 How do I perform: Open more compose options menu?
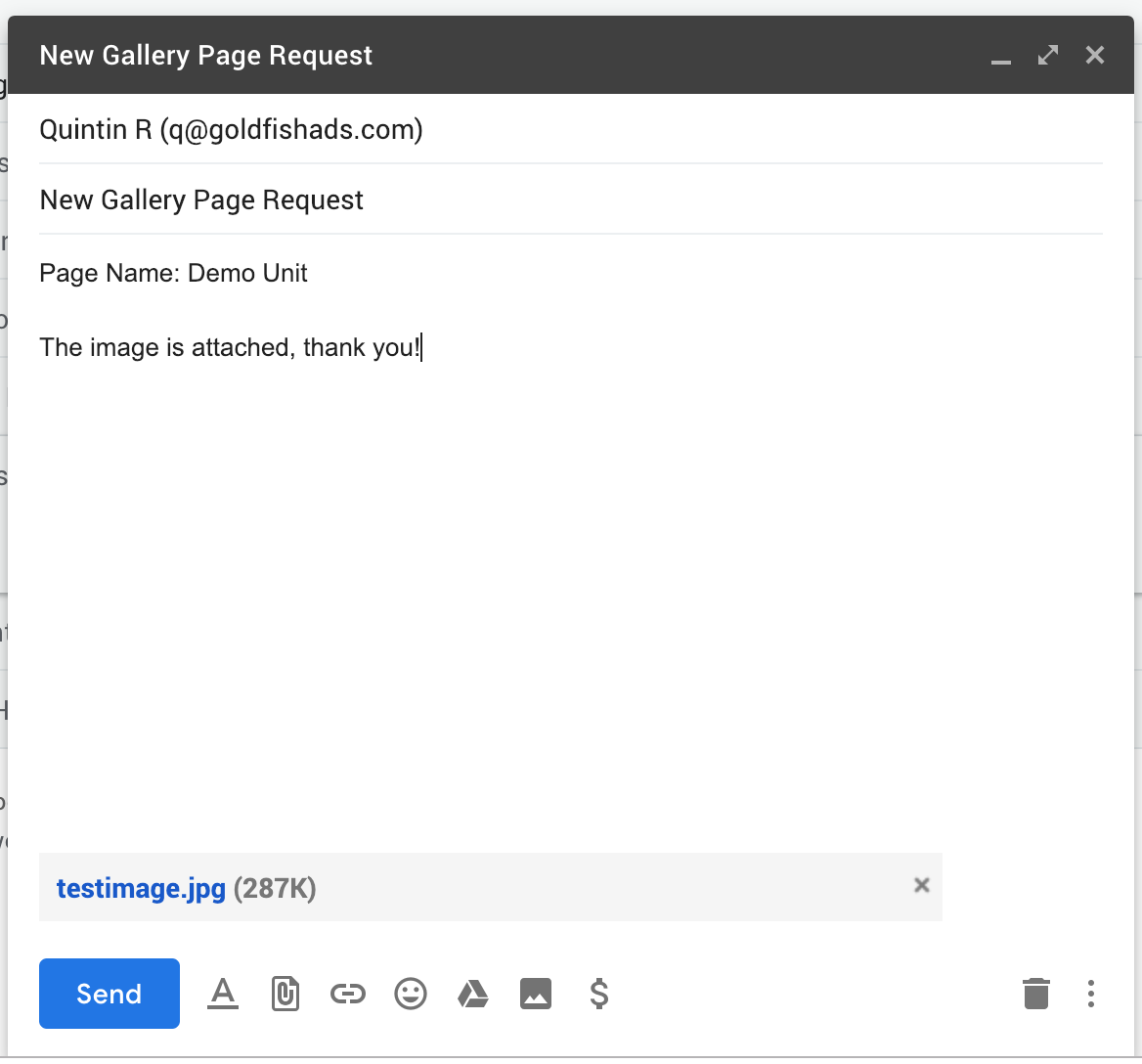click(x=1090, y=994)
